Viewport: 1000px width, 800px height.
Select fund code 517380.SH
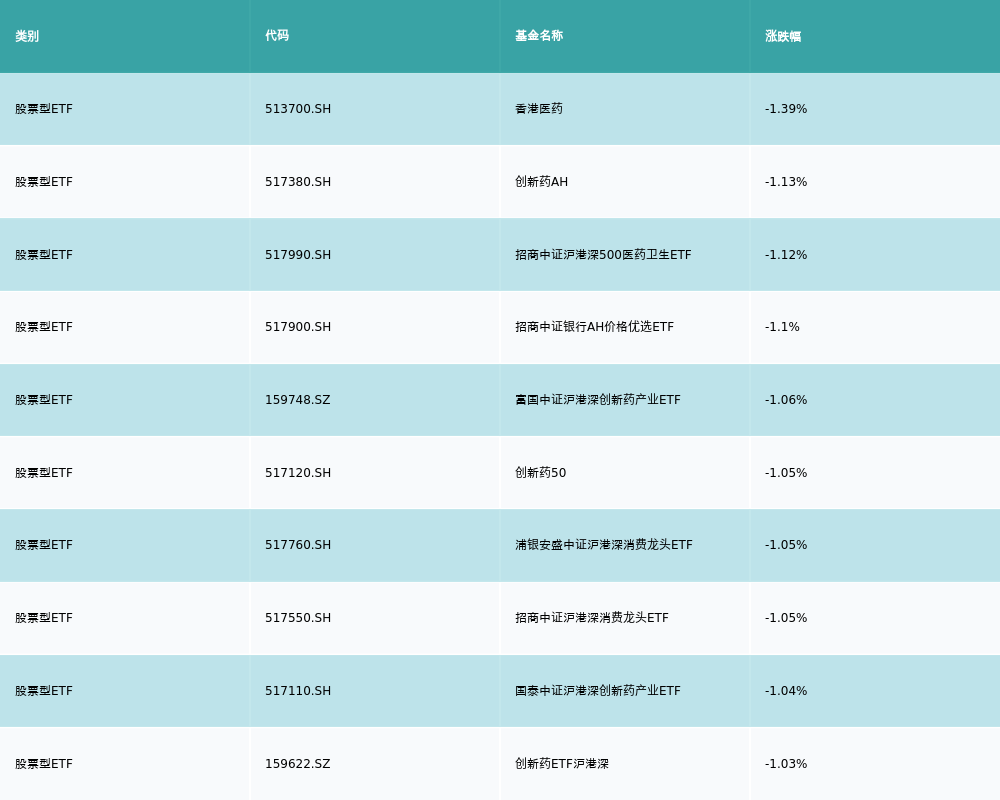click(298, 182)
